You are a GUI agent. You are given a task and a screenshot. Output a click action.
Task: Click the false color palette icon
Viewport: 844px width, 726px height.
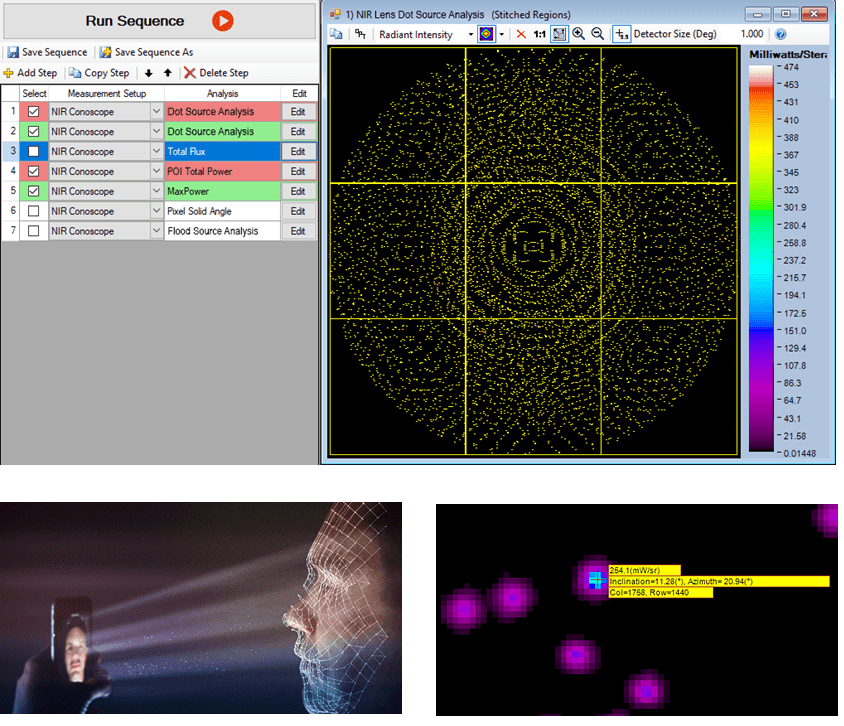pos(486,34)
